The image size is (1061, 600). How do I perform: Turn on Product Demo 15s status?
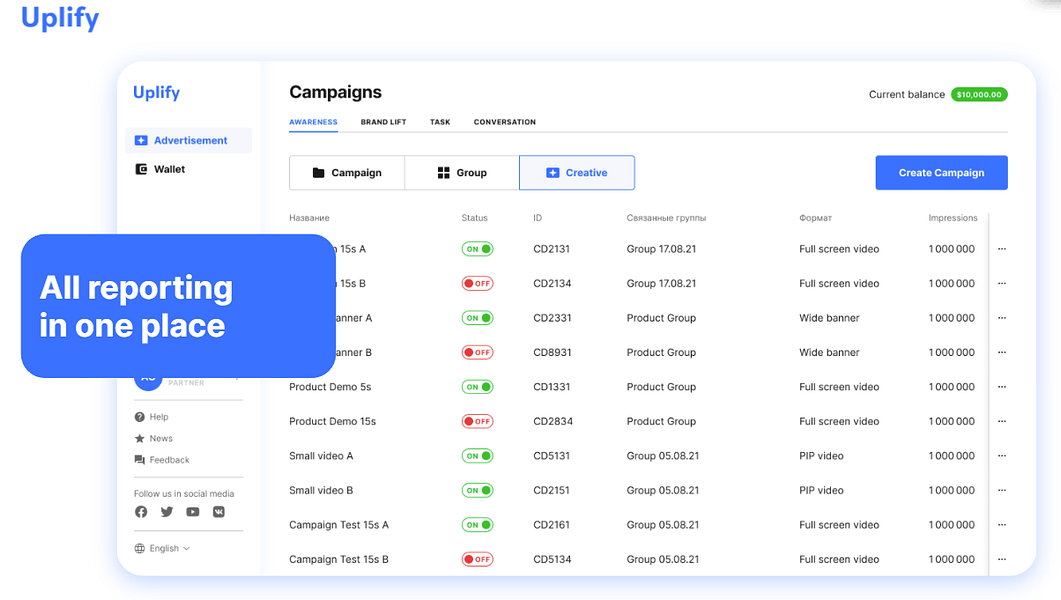coord(477,421)
